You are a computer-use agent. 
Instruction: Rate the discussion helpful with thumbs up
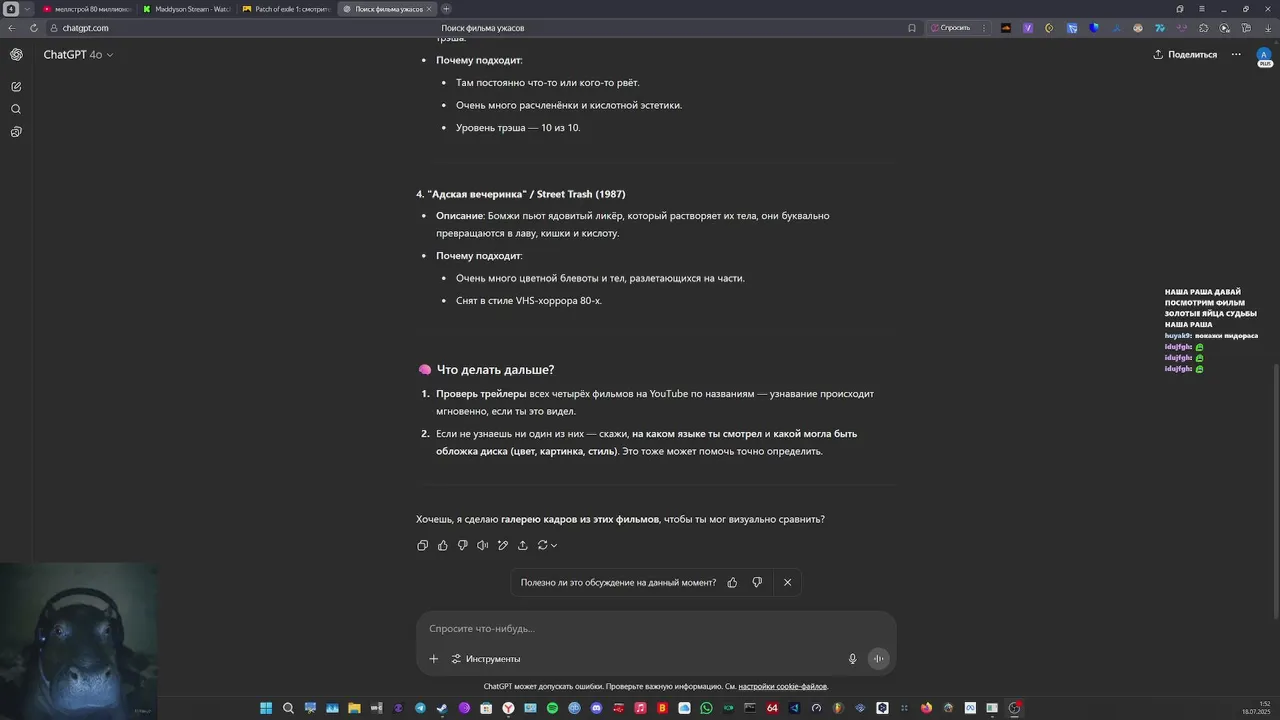tap(732, 582)
